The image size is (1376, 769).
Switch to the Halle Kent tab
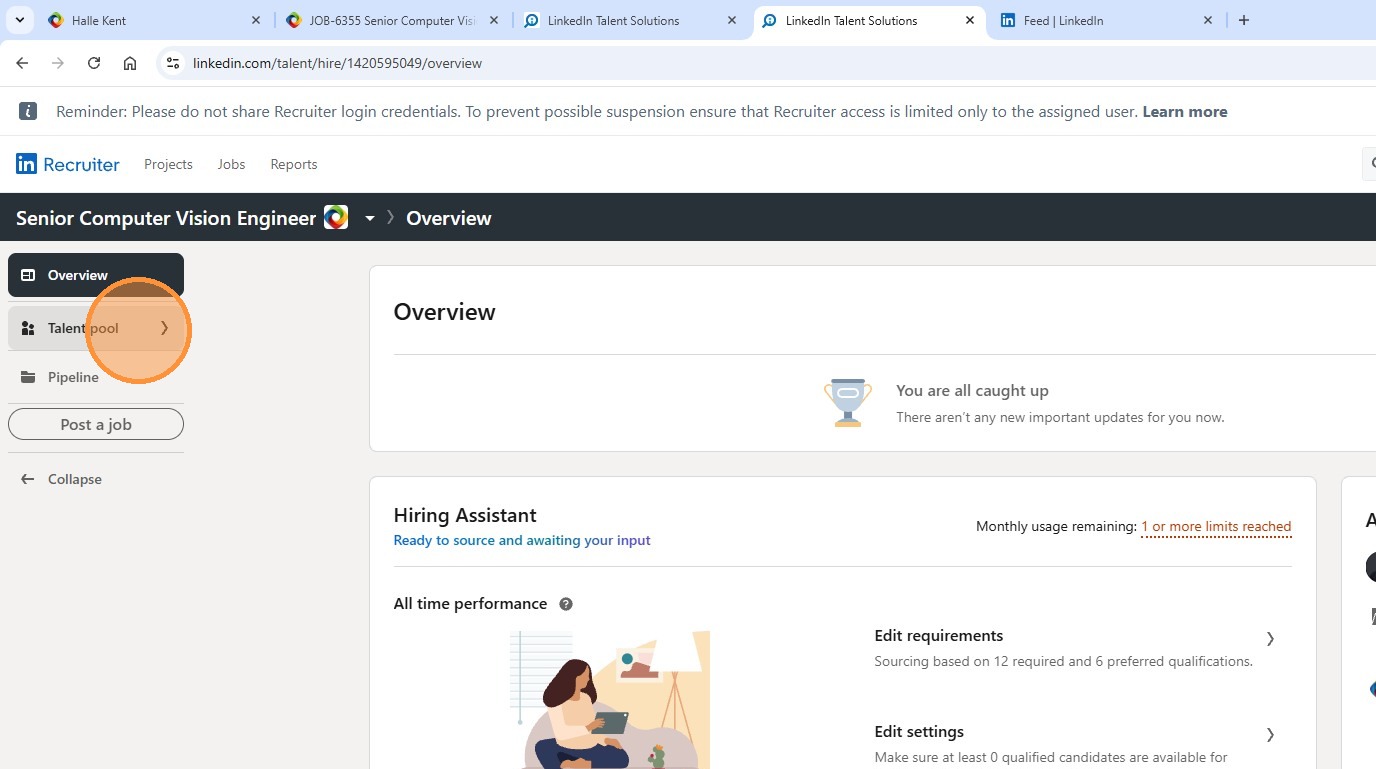[x=155, y=20]
